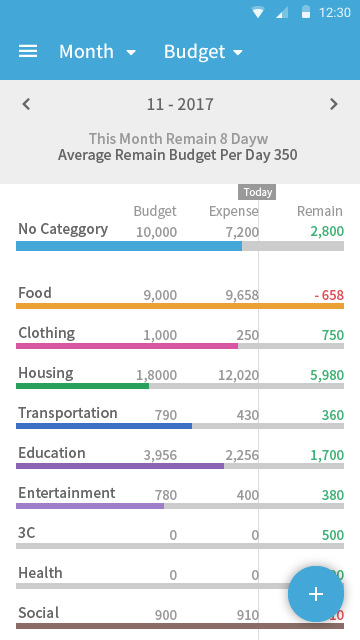Go to previous month with left arrow
This screenshot has width=360, height=640.
(x=26, y=104)
